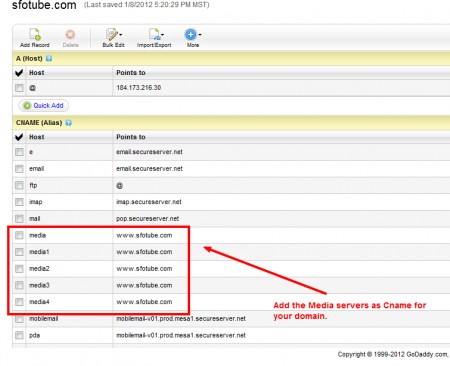The width and height of the screenshot is (450, 366).
Task: Click help icon beside A (Host)
Action: click(x=49, y=58)
